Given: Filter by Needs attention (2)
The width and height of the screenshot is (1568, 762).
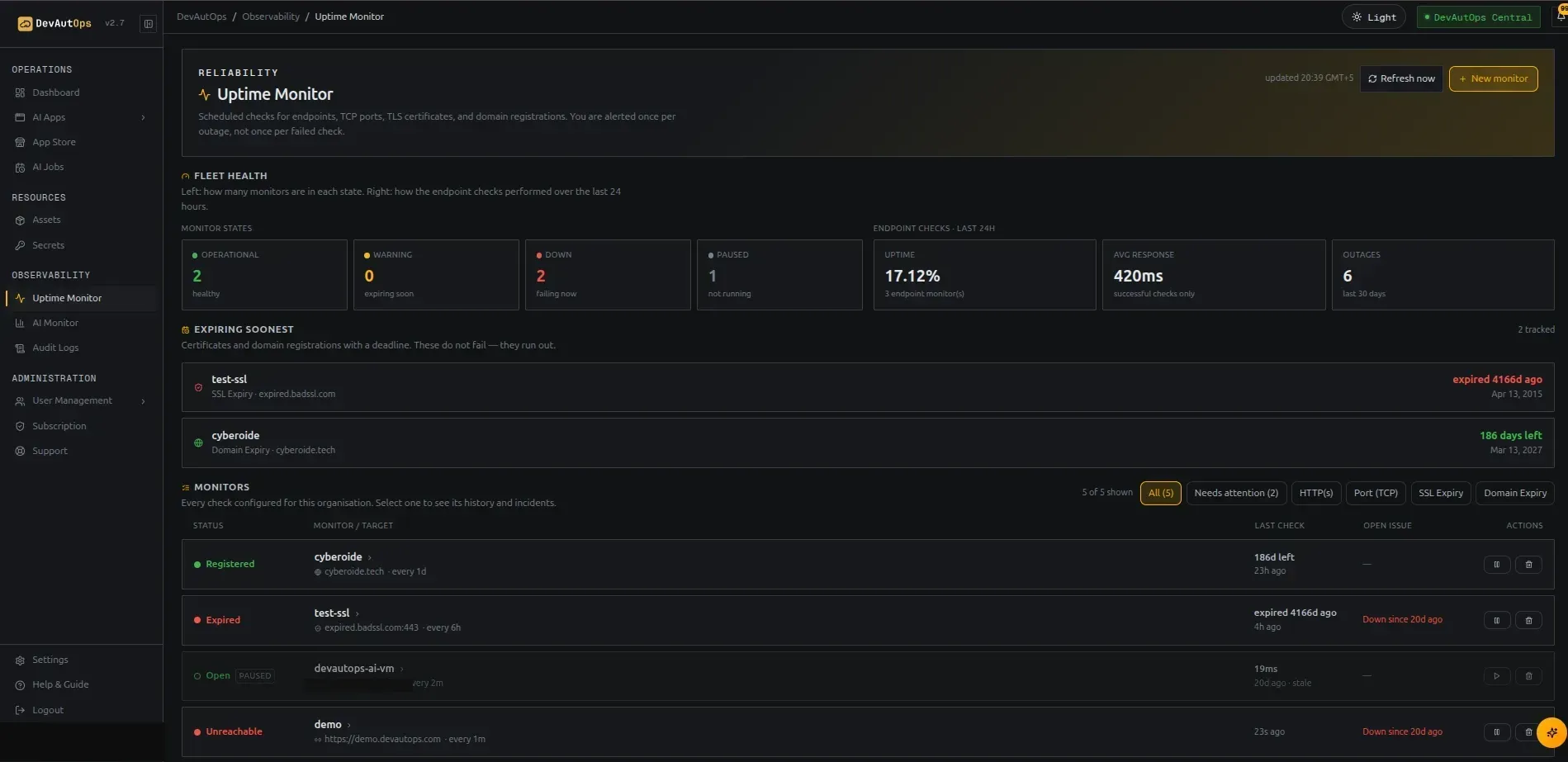Looking at the screenshot, I should click(x=1236, y=493).
